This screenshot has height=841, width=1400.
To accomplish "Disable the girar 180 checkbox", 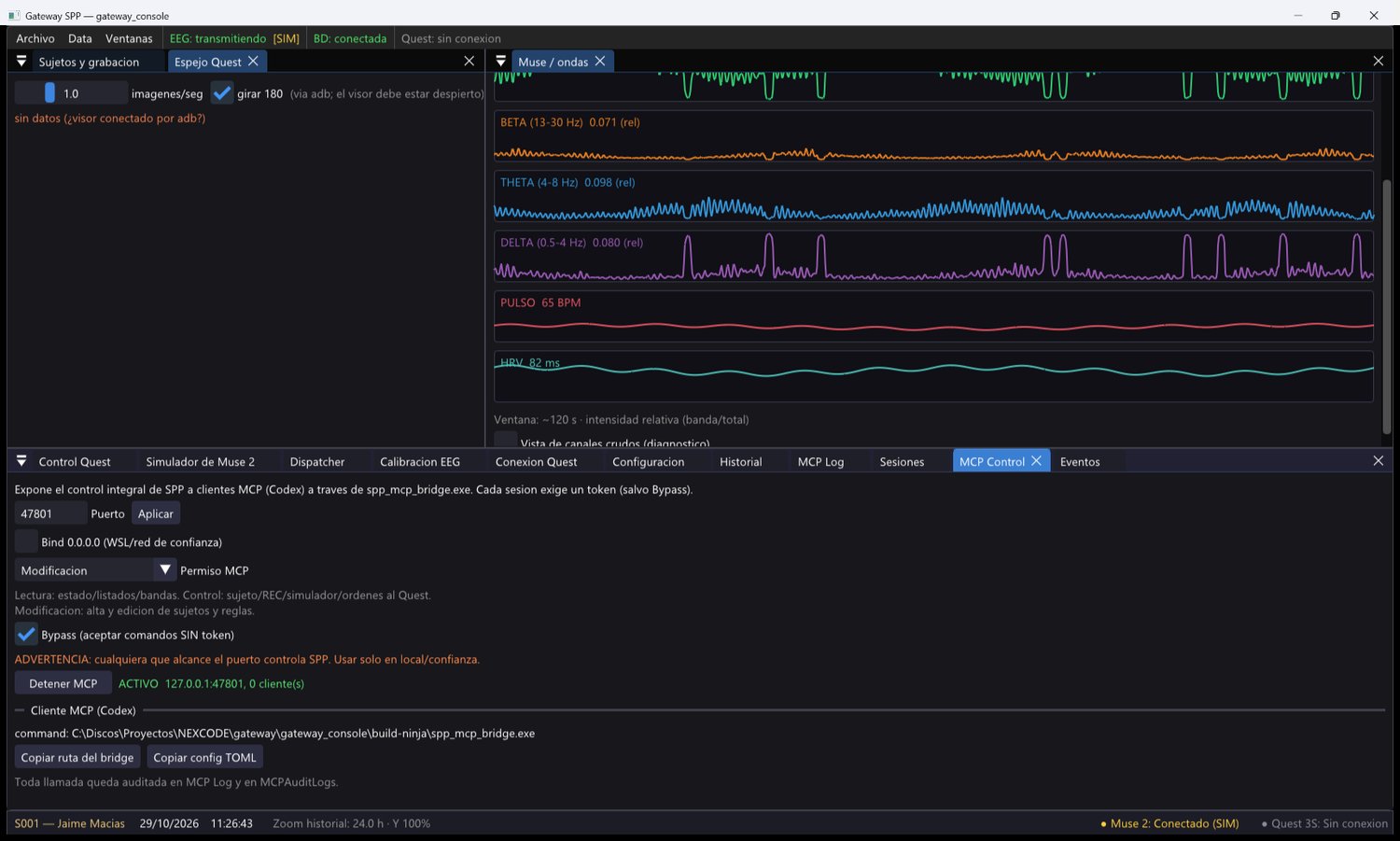I will coord(221,93).
